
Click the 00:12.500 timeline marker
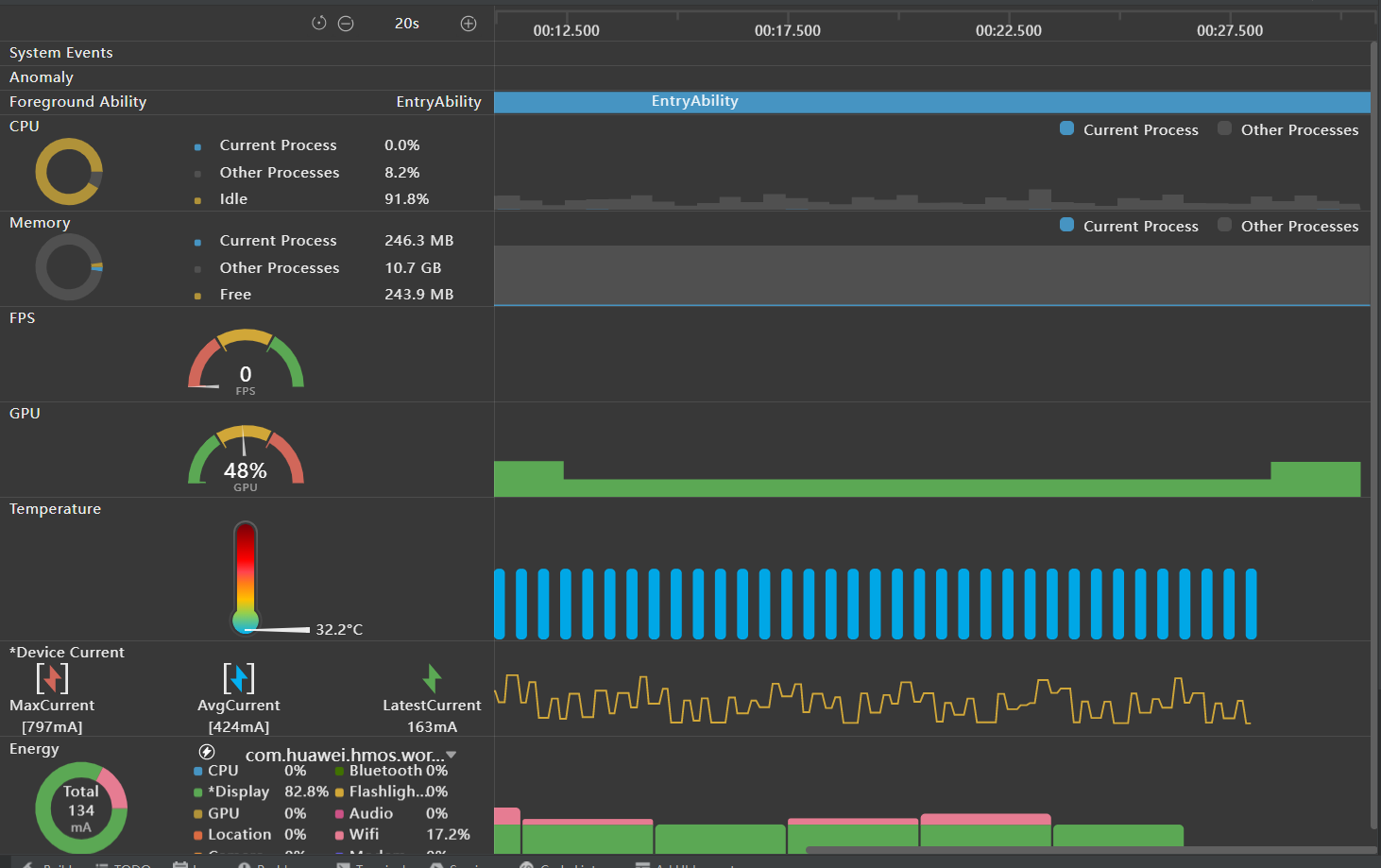click(x=566, y=30)
